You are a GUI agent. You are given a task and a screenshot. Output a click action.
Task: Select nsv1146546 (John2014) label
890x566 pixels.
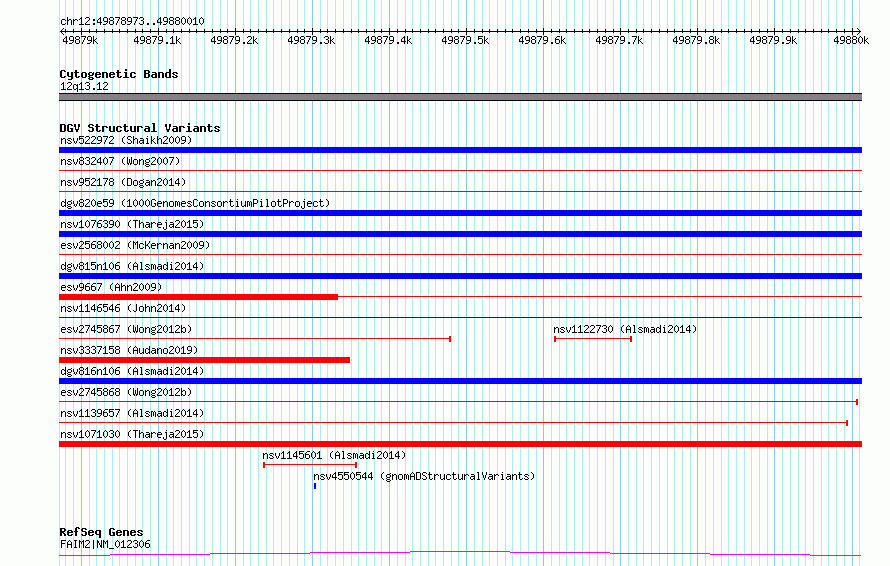123,308
